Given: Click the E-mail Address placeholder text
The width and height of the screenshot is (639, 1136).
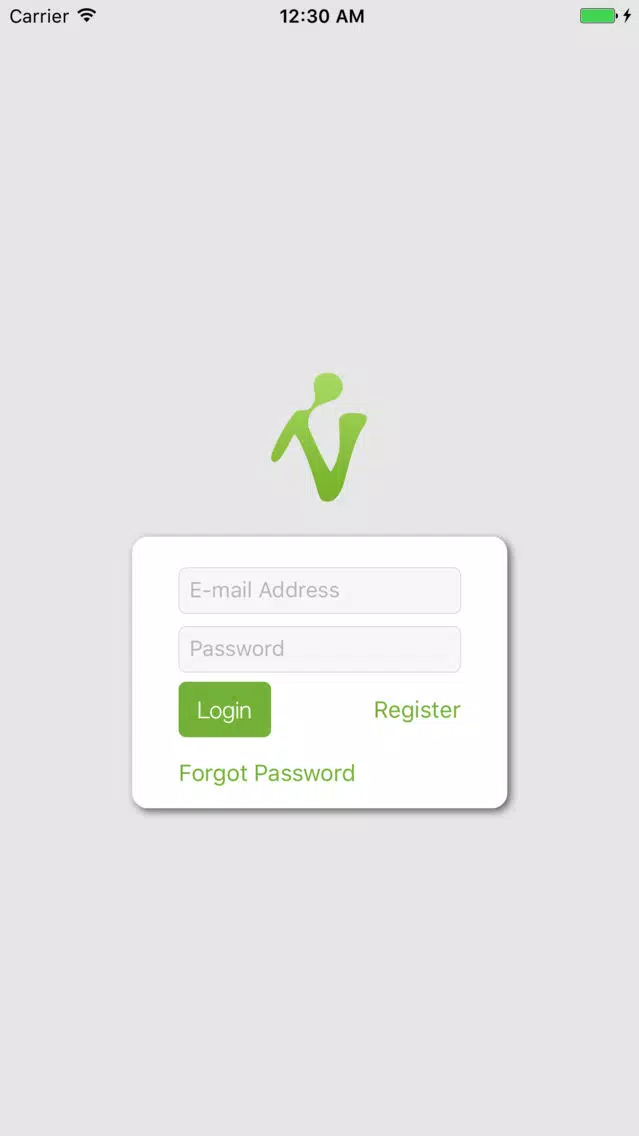Looking at the screenshot, I should [x=264, y=590].
